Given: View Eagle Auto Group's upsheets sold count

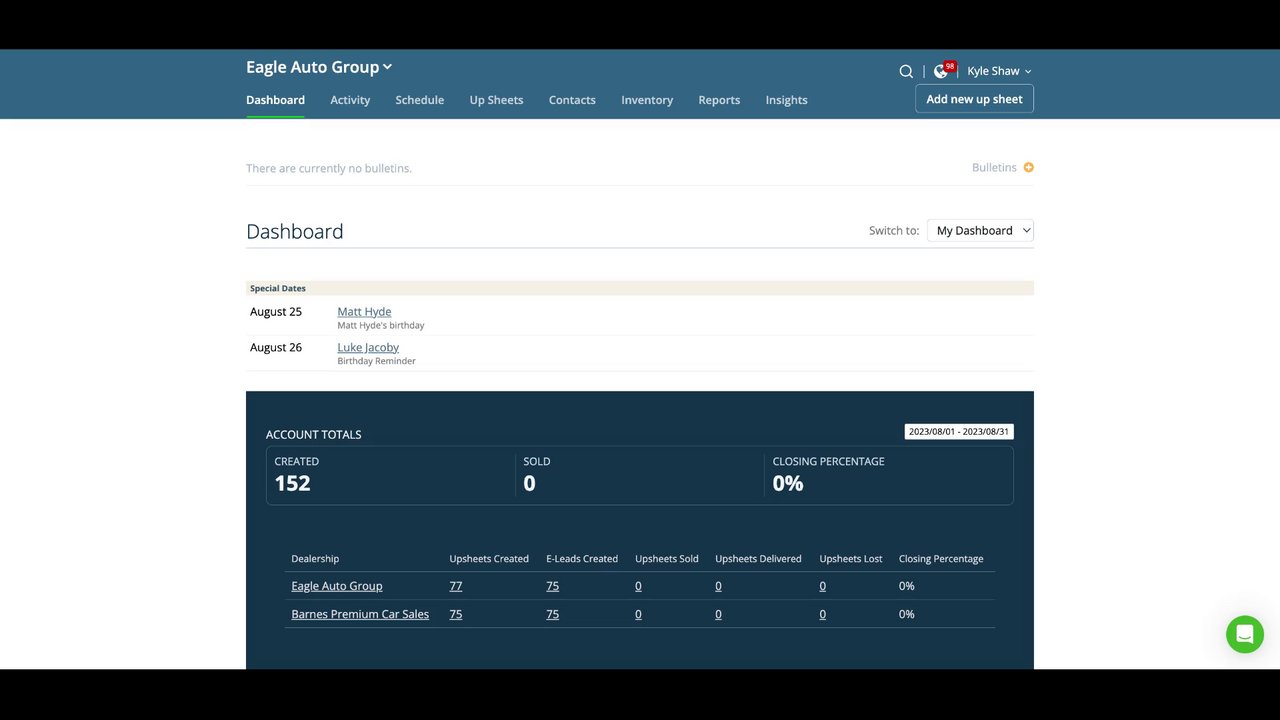Looking at the screenshot, I should tap(638, 586).
